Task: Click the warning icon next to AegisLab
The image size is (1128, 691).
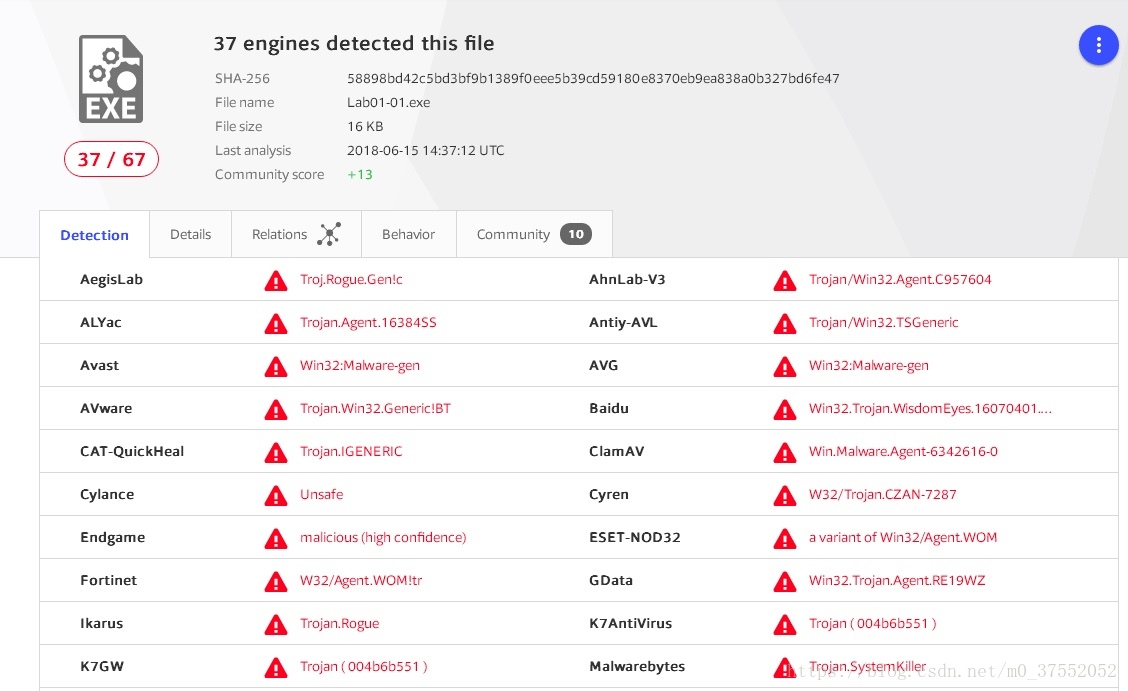Action: pyautogui.click(x=276, y=280)
